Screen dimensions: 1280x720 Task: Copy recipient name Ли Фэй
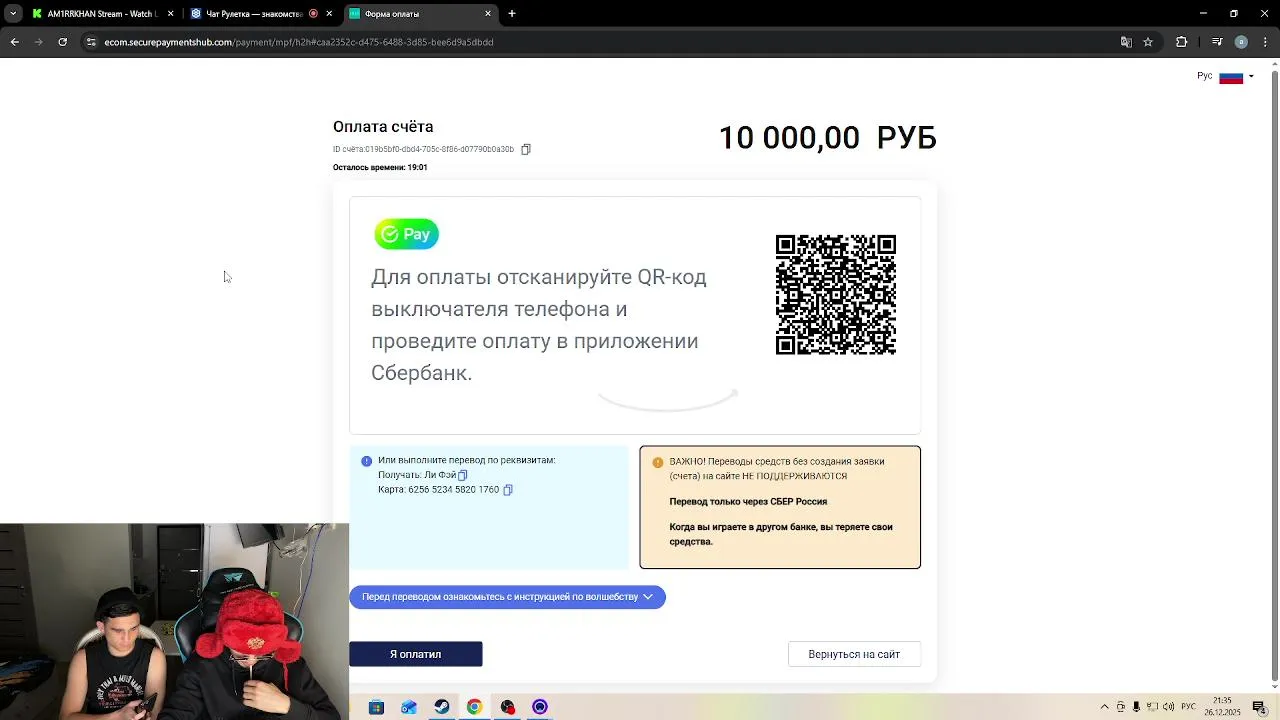pos(462,475)
